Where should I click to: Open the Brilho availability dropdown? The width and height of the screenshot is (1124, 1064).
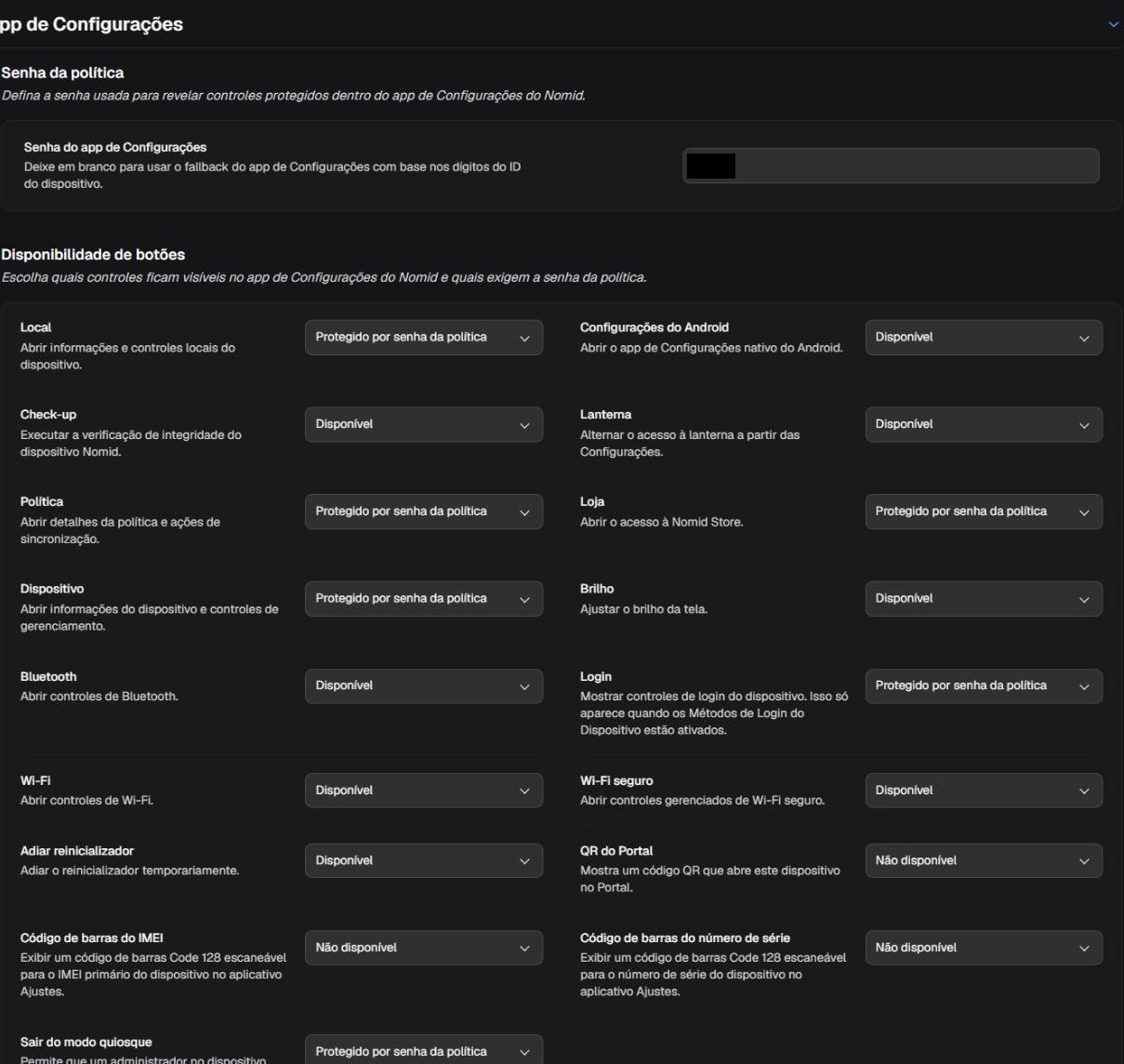click(984, 599)
